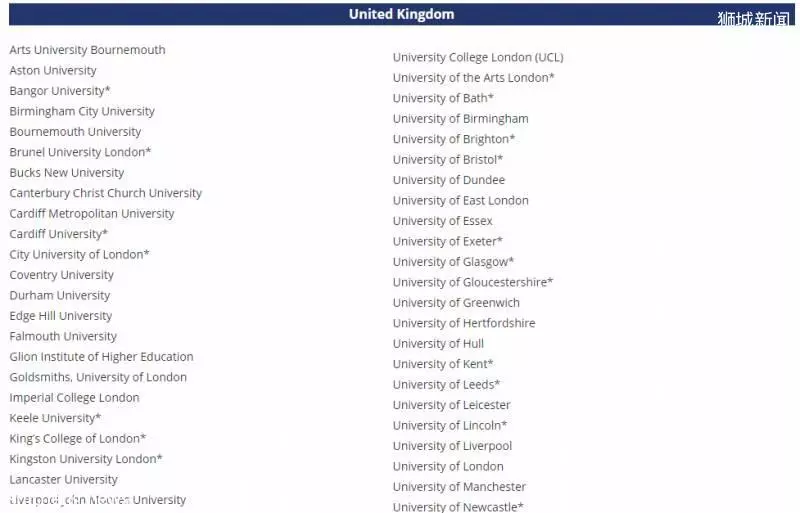Select King's College of London
800x513 pixels.
pyautogui.click(x=78, y=438)
